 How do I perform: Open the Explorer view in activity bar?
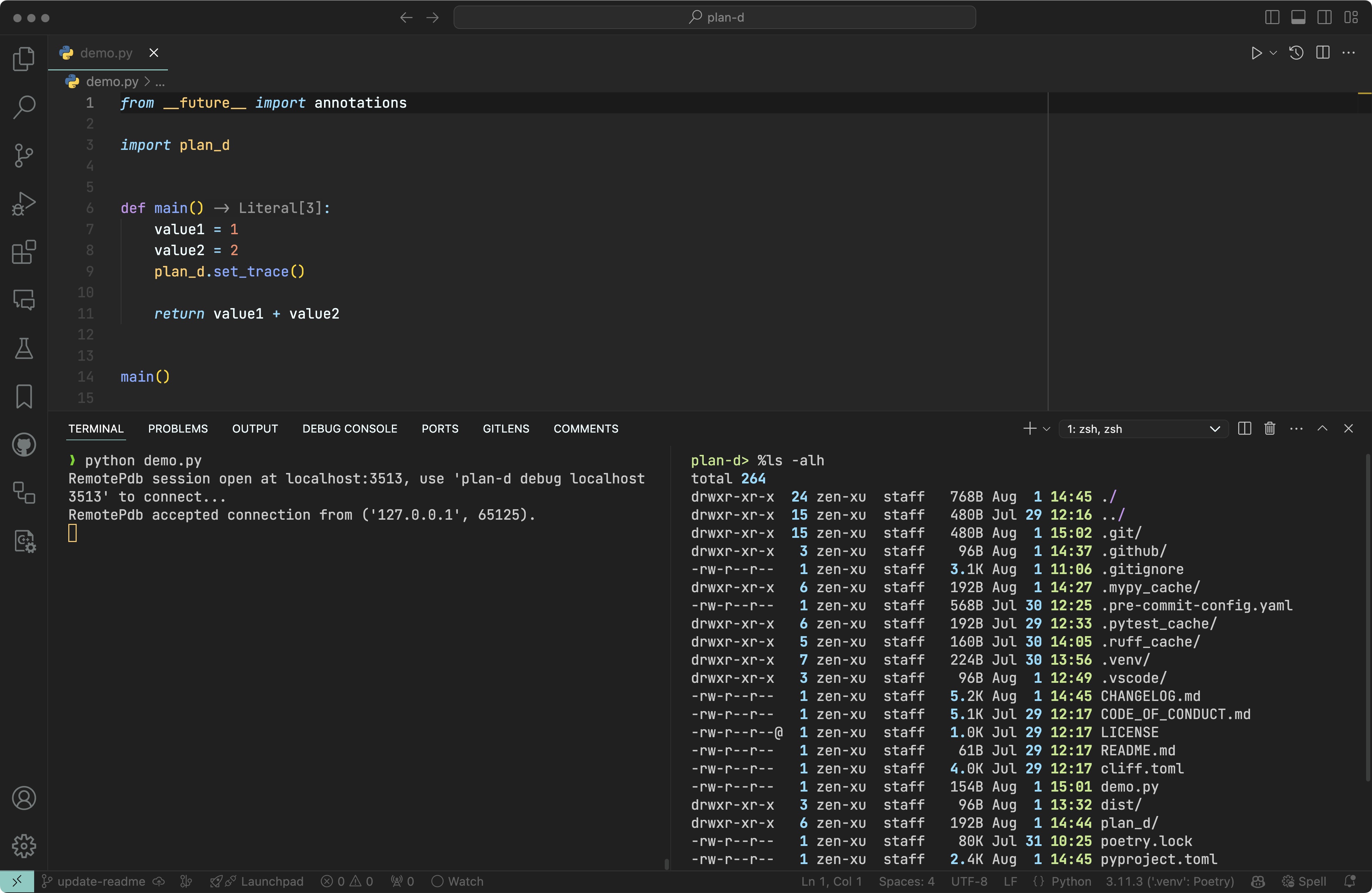(24, 58)
